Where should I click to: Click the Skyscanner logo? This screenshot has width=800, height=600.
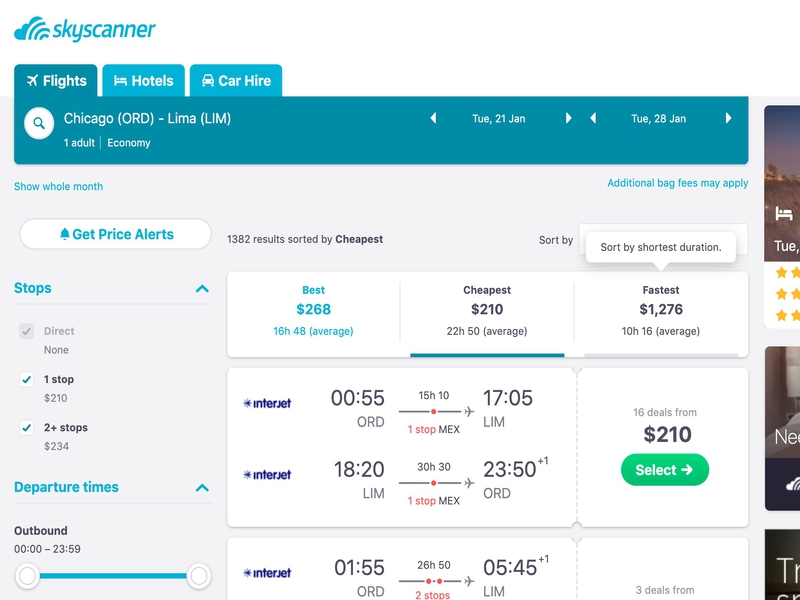(85, 29)
